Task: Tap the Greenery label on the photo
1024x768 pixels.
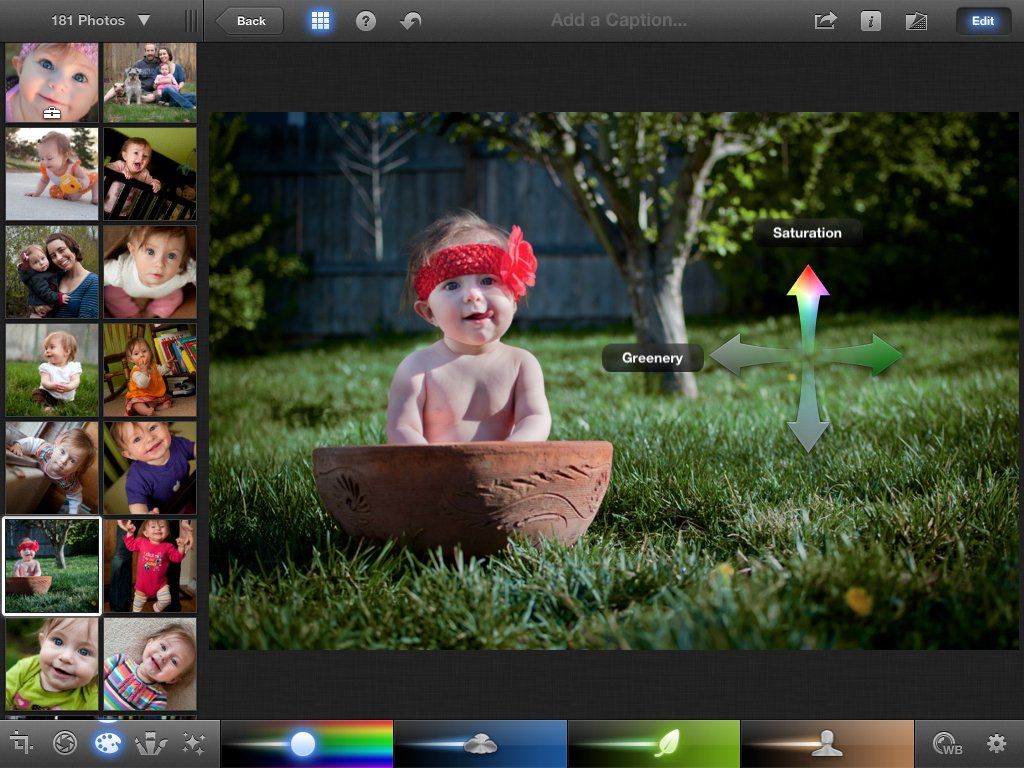Action: pyautogui.click(x=652, y=357)
